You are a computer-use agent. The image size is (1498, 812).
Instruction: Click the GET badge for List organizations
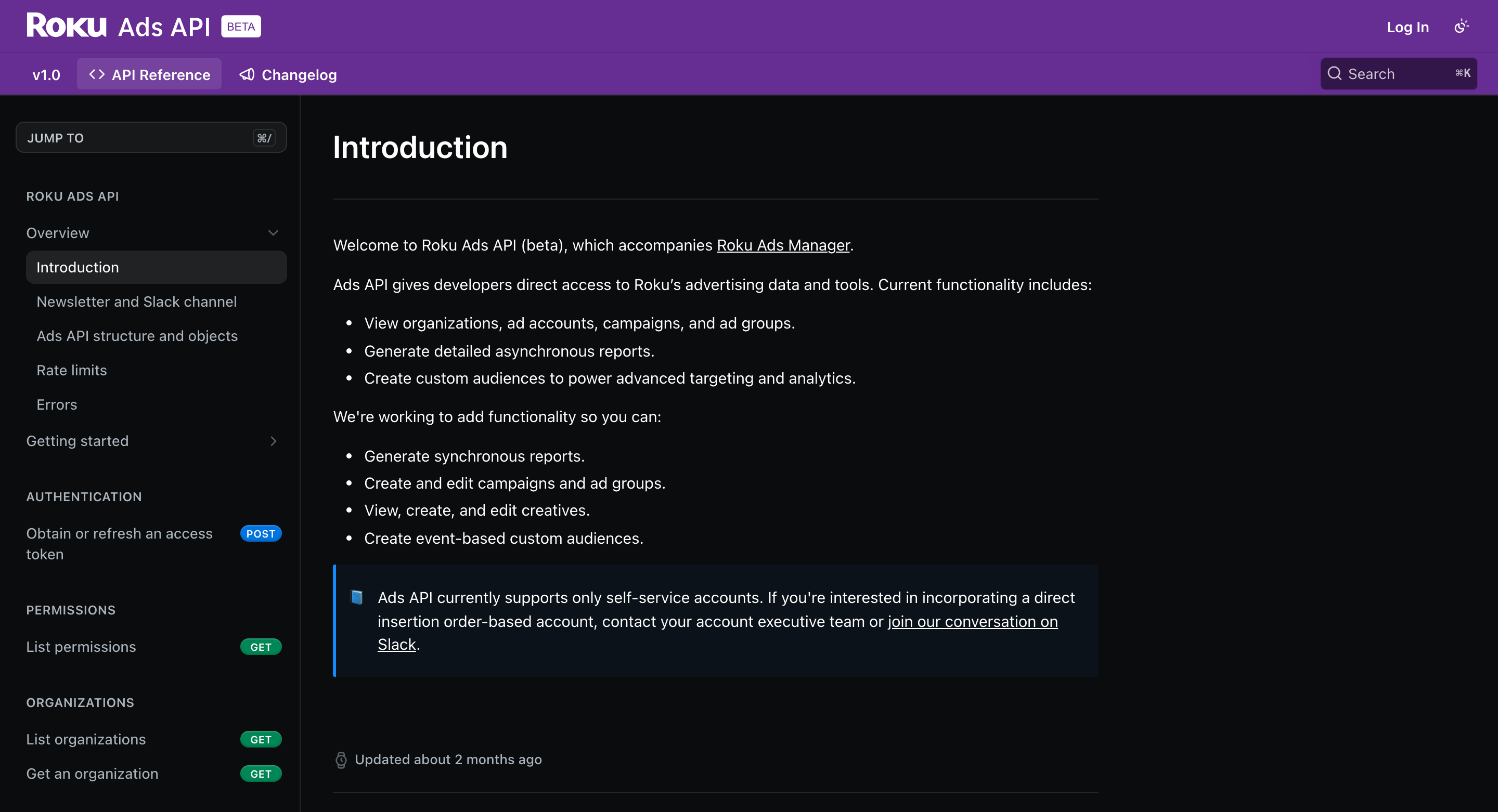pos(261,739)
